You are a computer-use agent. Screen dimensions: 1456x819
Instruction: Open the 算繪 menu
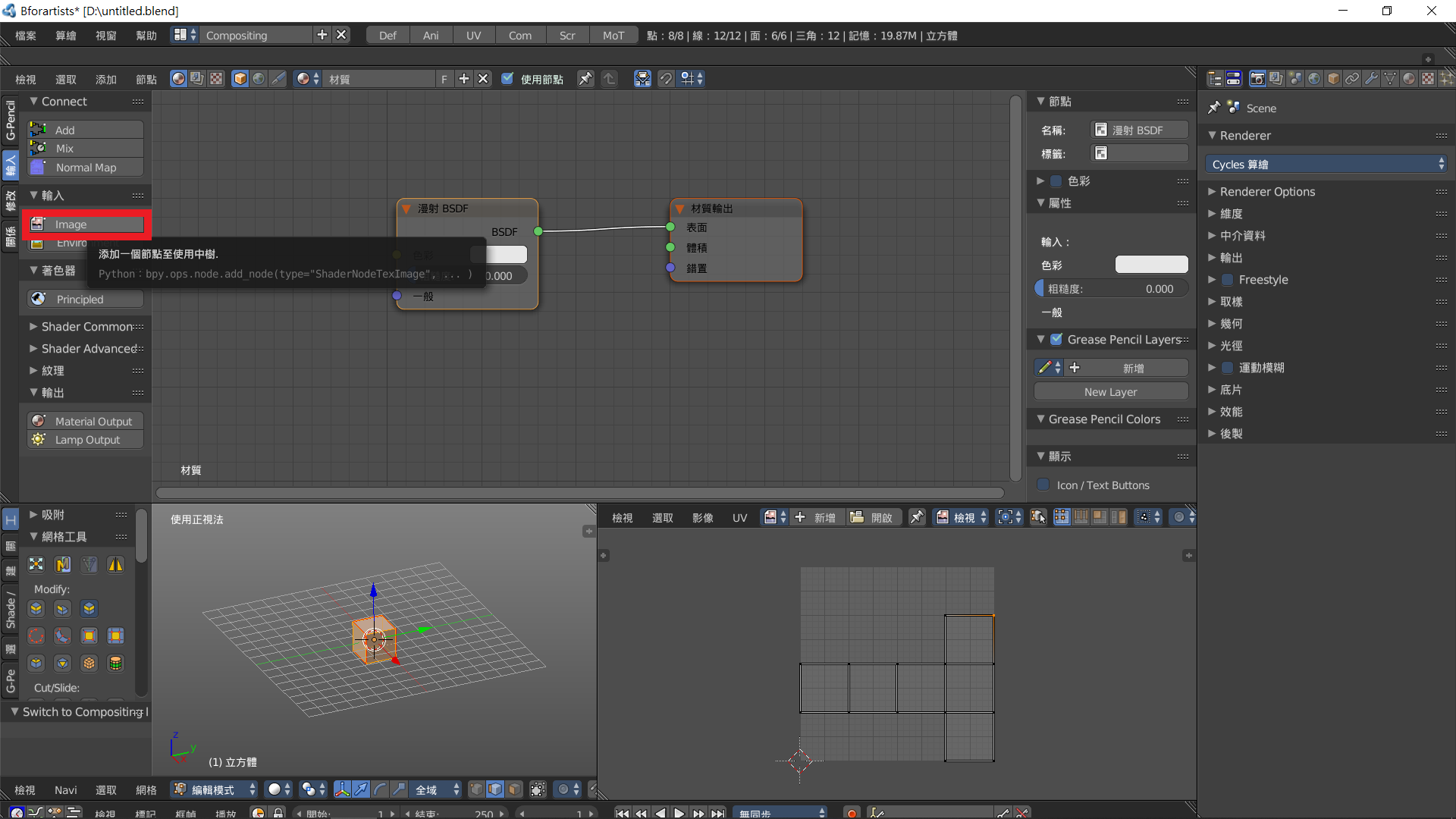tap(66, 36)
